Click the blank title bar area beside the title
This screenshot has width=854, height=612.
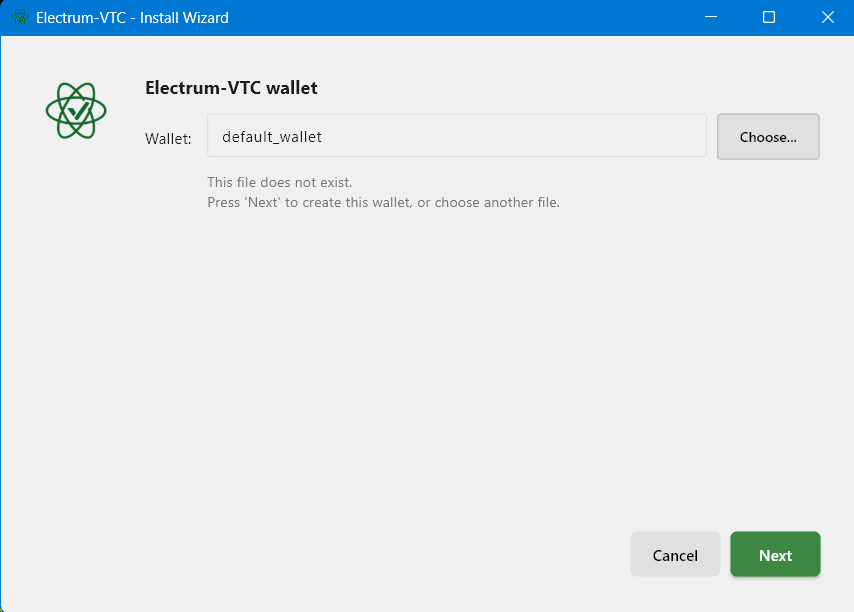pyautogui.click(x=463, y=17)
